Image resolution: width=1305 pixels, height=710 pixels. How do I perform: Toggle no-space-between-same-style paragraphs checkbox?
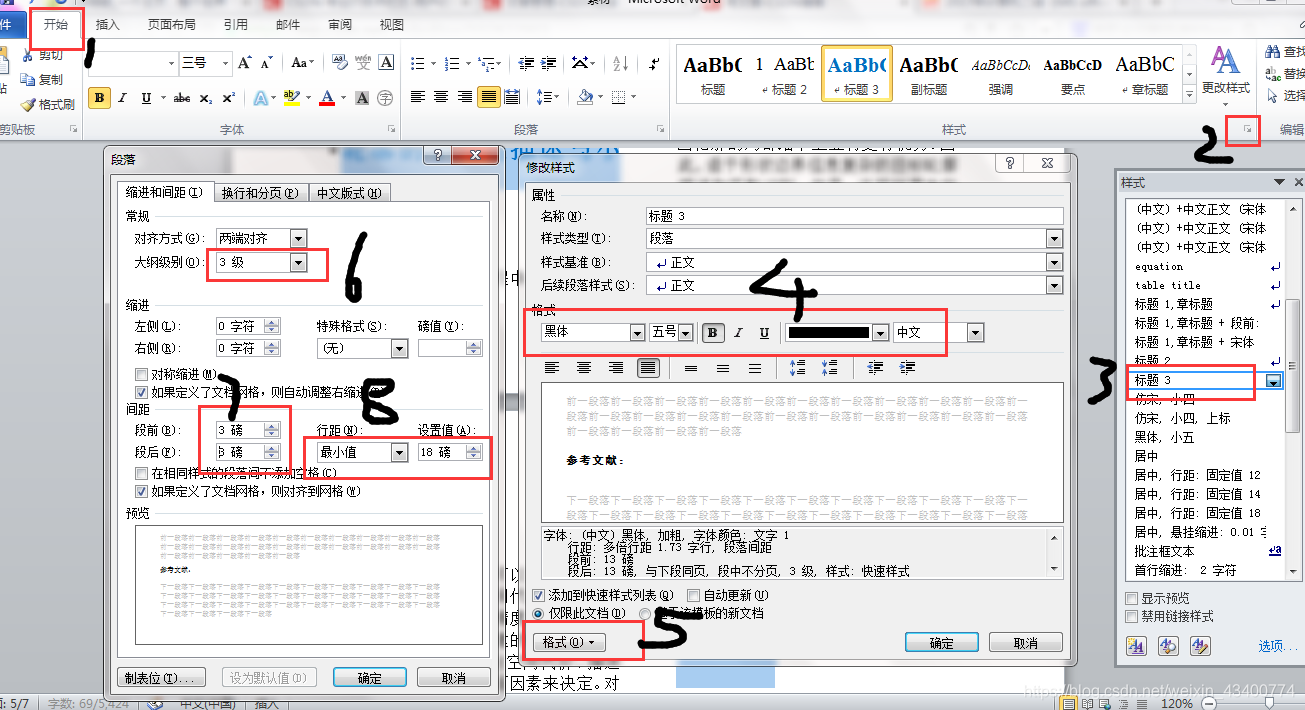pyautogui.click(x=141, y=473)
